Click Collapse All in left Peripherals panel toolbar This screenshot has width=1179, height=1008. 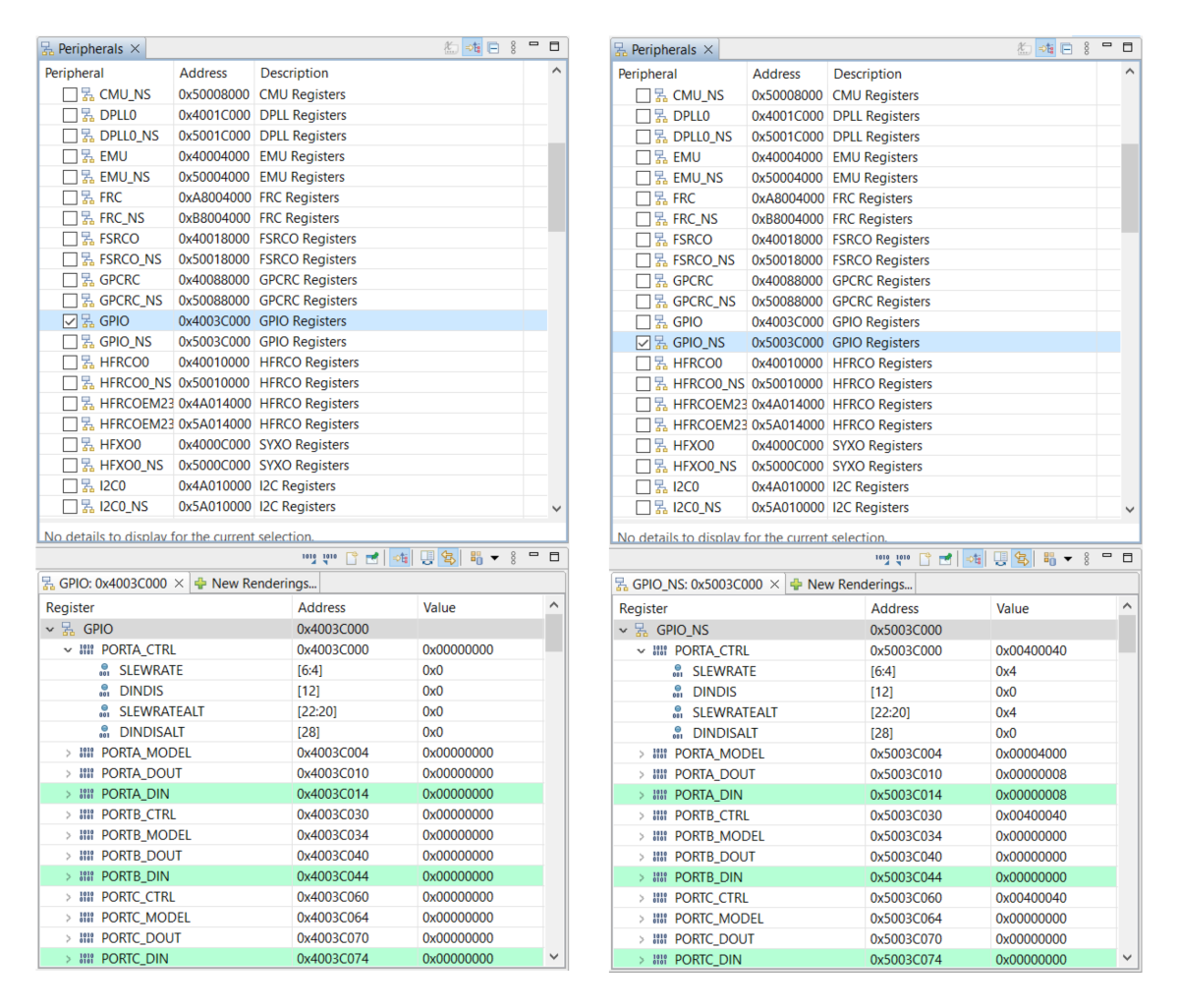(x=493, y=48)
